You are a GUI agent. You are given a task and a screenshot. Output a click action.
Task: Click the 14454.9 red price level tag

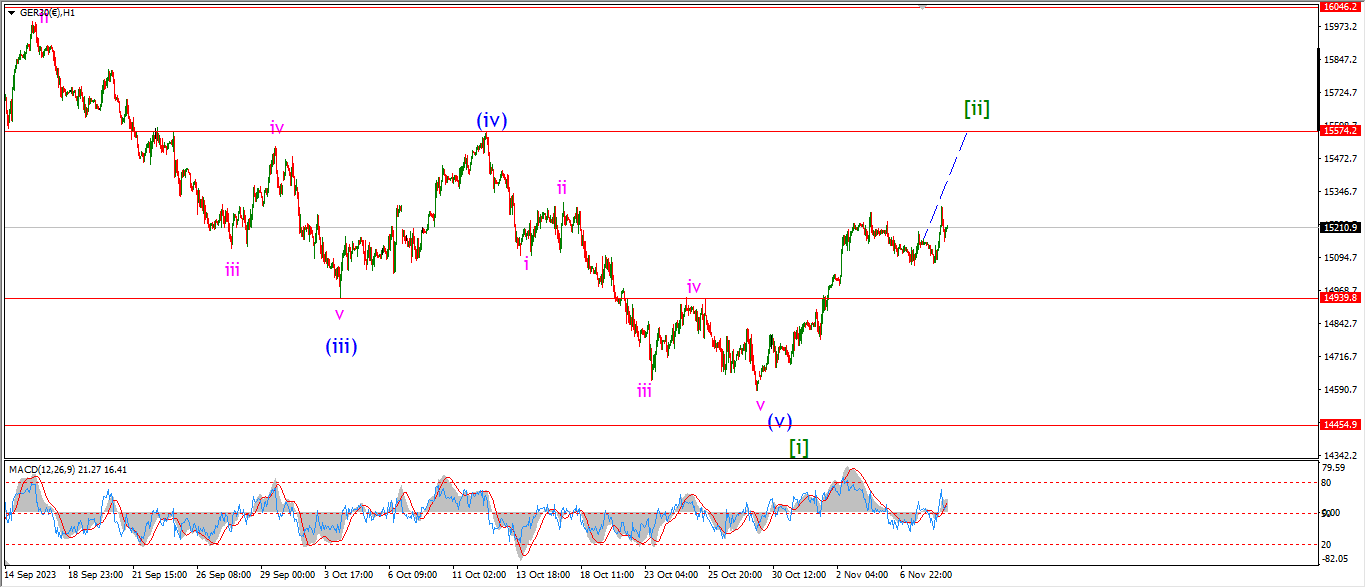(x=1340, y=425)
